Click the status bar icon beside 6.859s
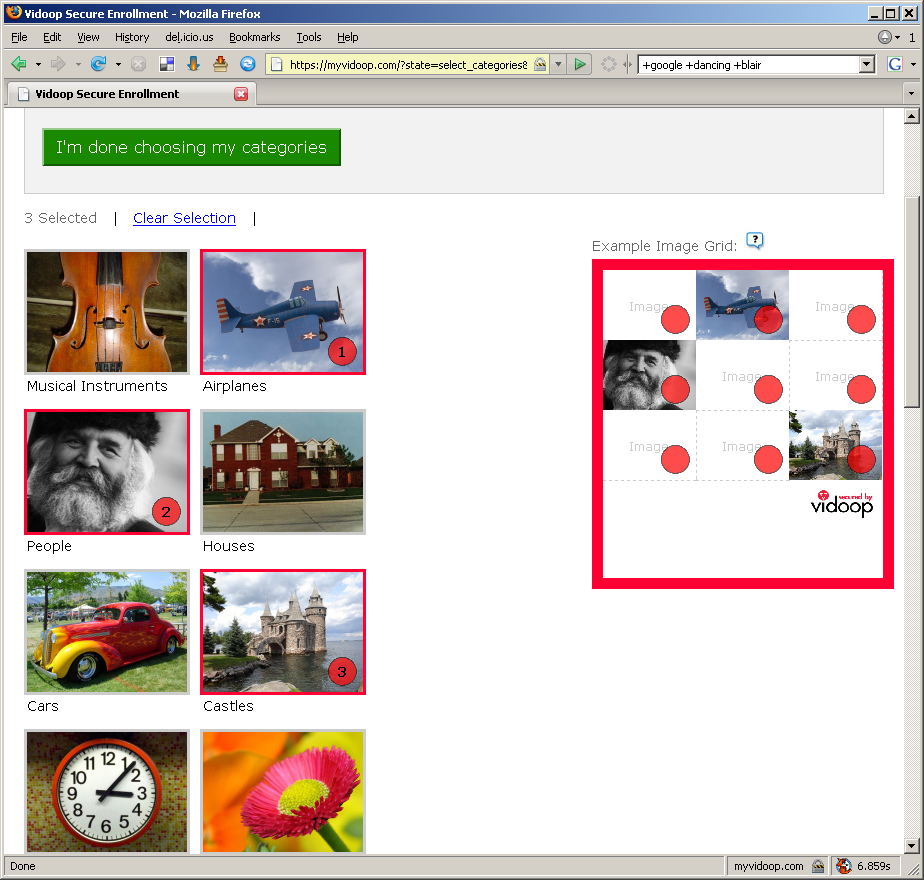 [x=844, y=866]
